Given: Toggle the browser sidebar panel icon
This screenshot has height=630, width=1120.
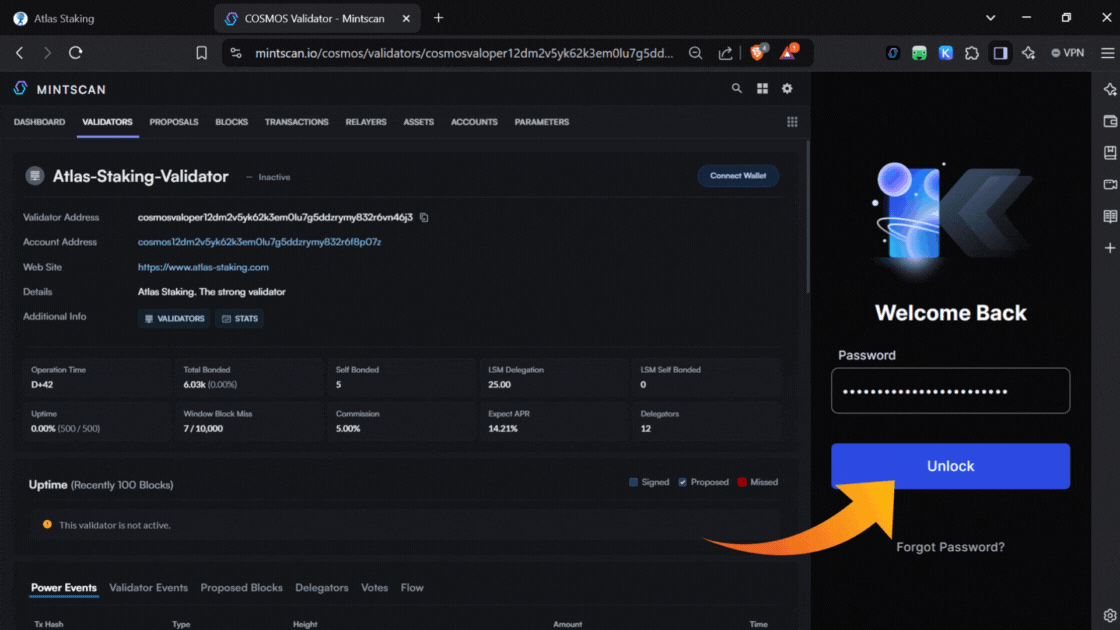Looking at the screenshot, I should 1000,53.
